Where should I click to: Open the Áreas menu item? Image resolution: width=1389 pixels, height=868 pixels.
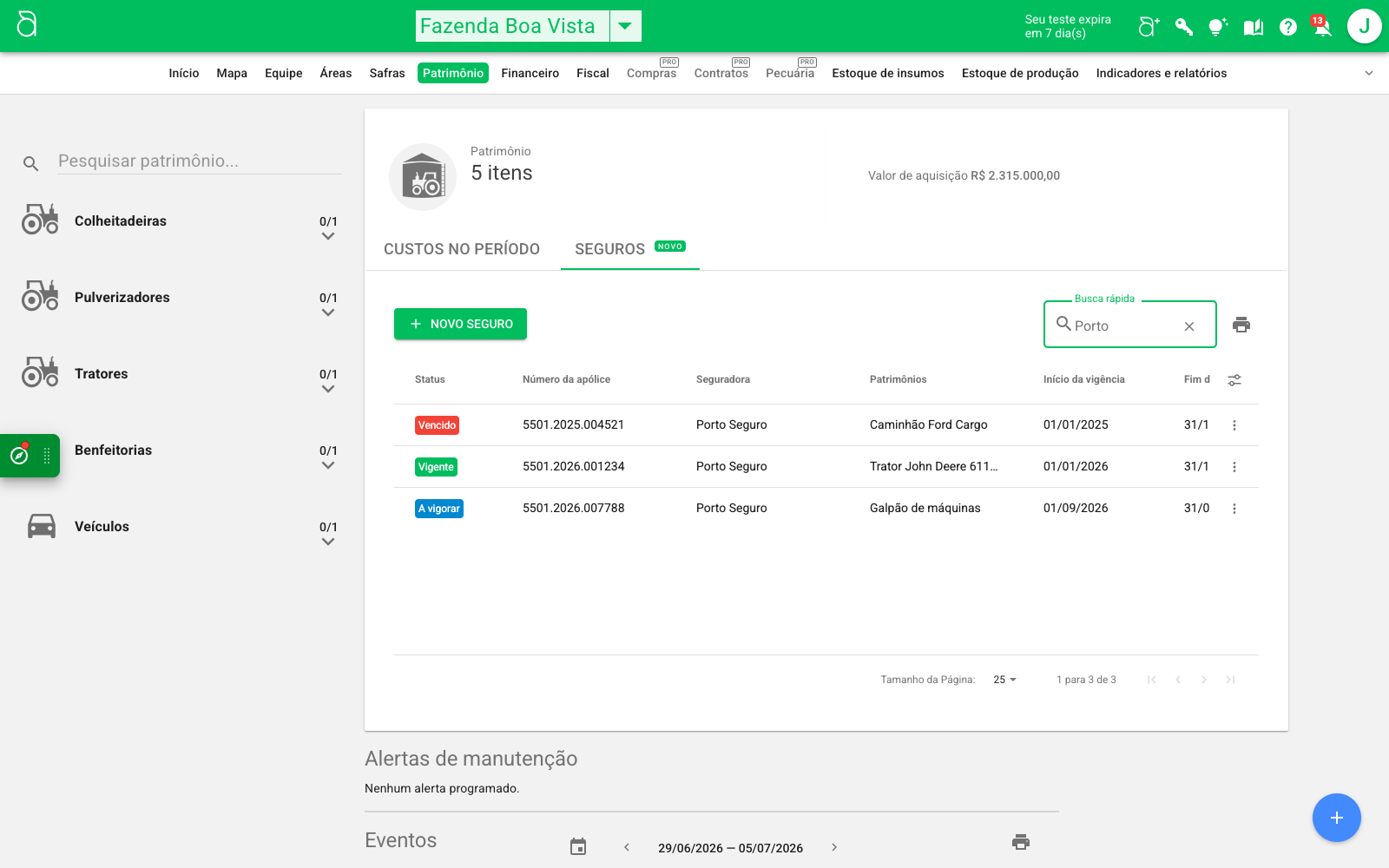pyautogui.click(x=336, y=73)
